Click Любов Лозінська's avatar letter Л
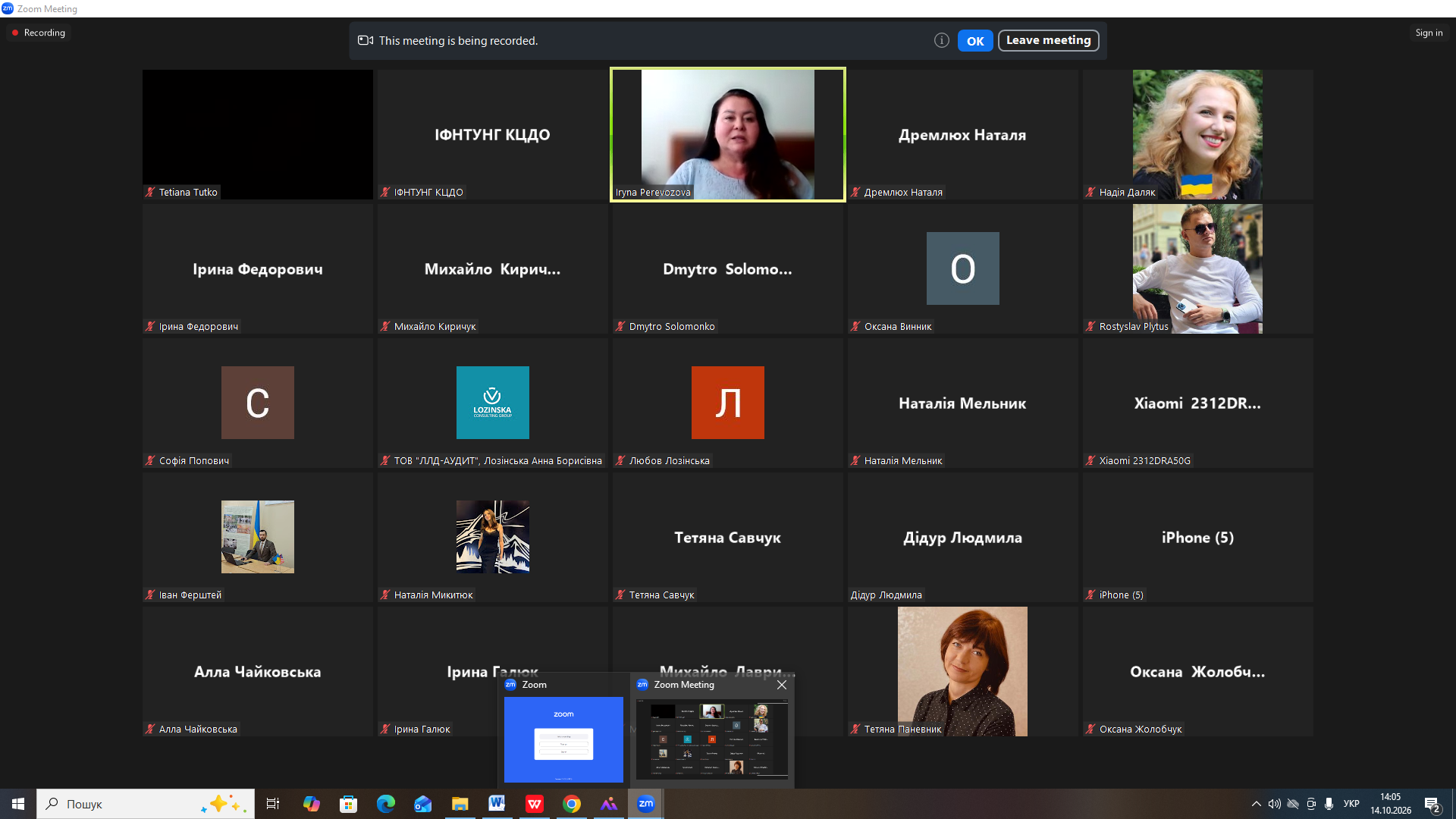 (728, 403)
